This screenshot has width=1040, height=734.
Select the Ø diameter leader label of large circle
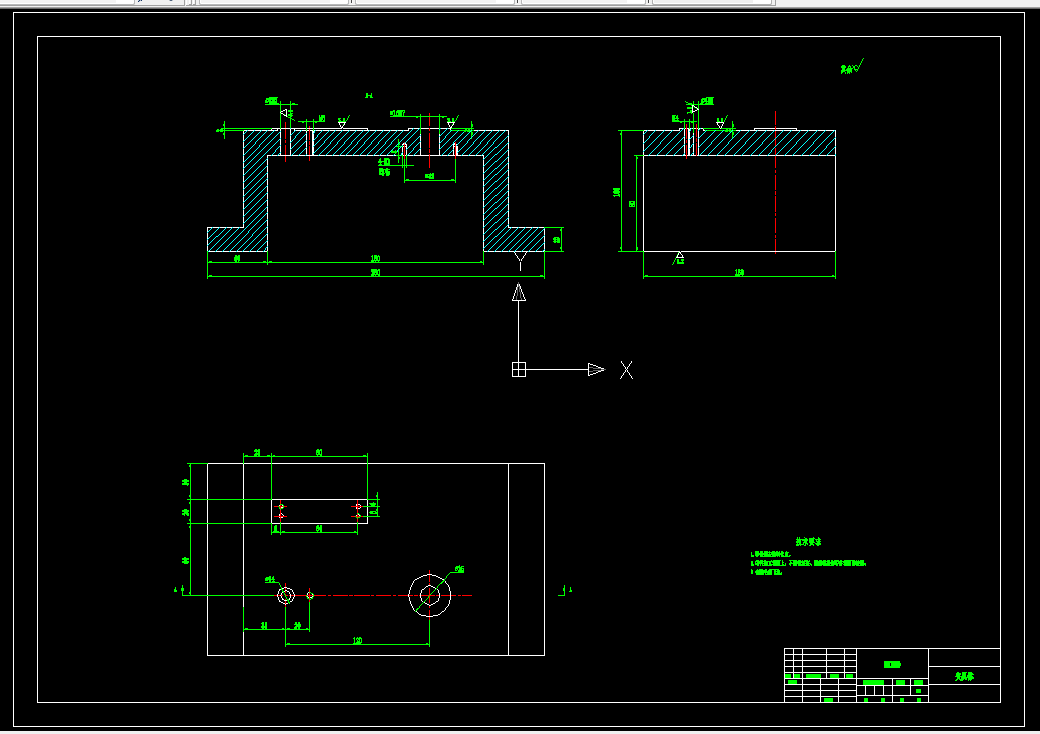(x=459, y=570)
